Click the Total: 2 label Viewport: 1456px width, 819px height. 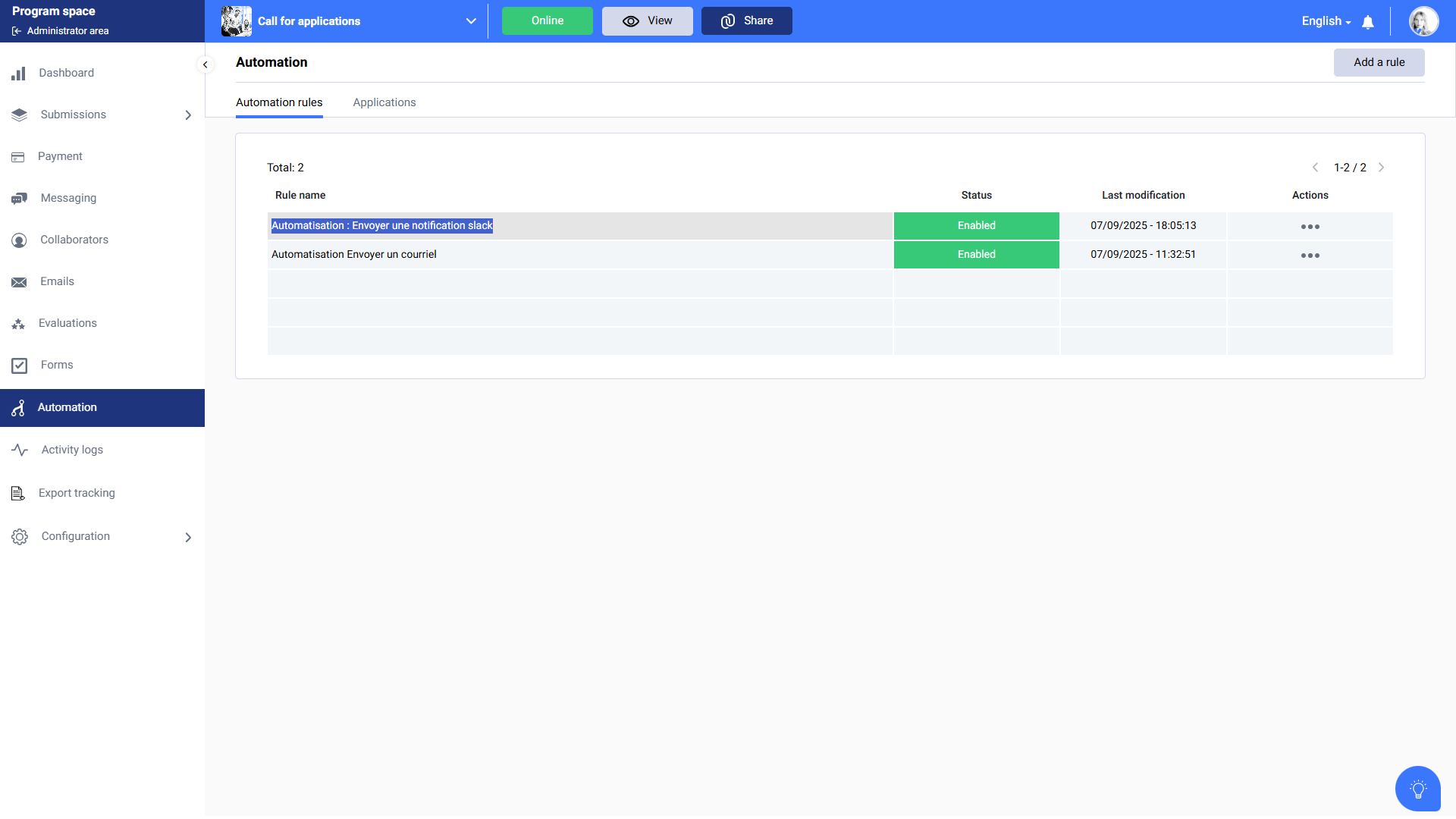point(285,168)
